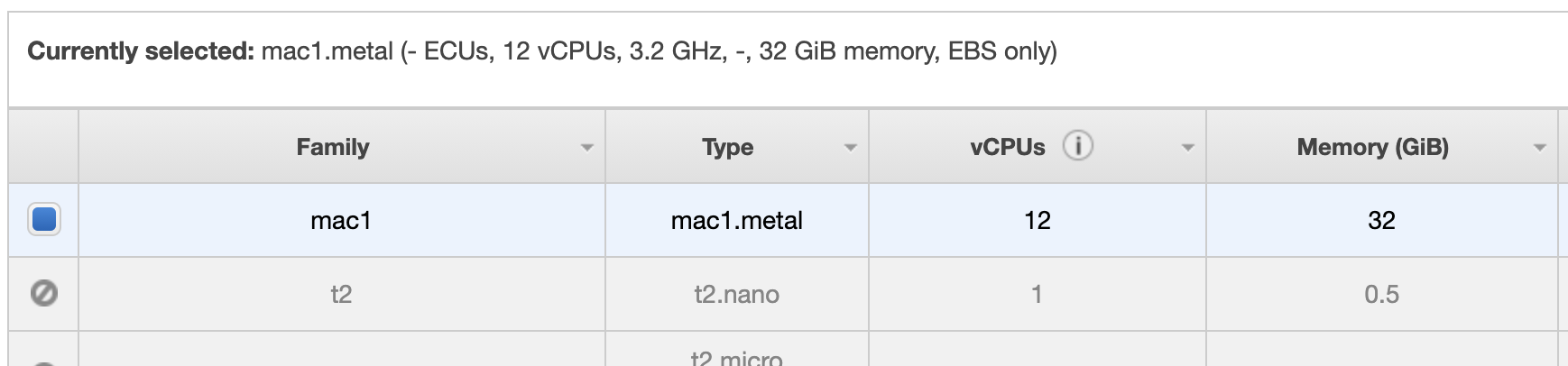Open the Family column sort dropdown arrow
The height and width of the screenshot is (366, 1568).
(x=586, y=148)
